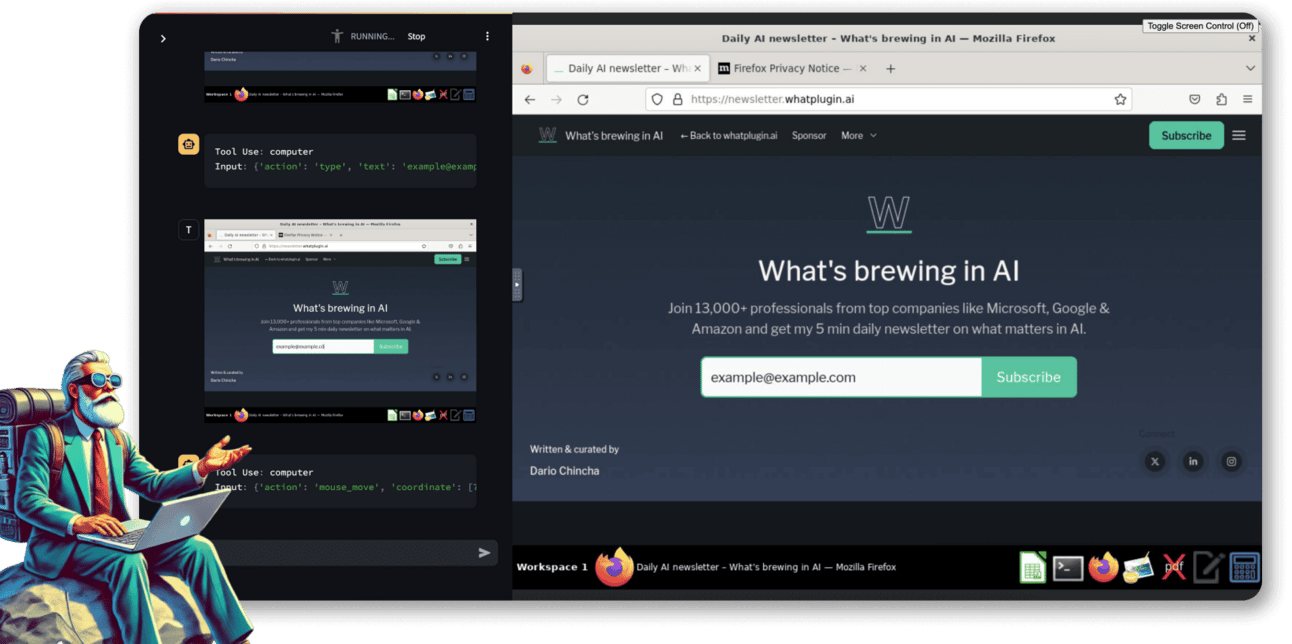Click the W logo in site navbar
Screen dimensions: 1292x644
pyautogui.click(x=547, y=135)
